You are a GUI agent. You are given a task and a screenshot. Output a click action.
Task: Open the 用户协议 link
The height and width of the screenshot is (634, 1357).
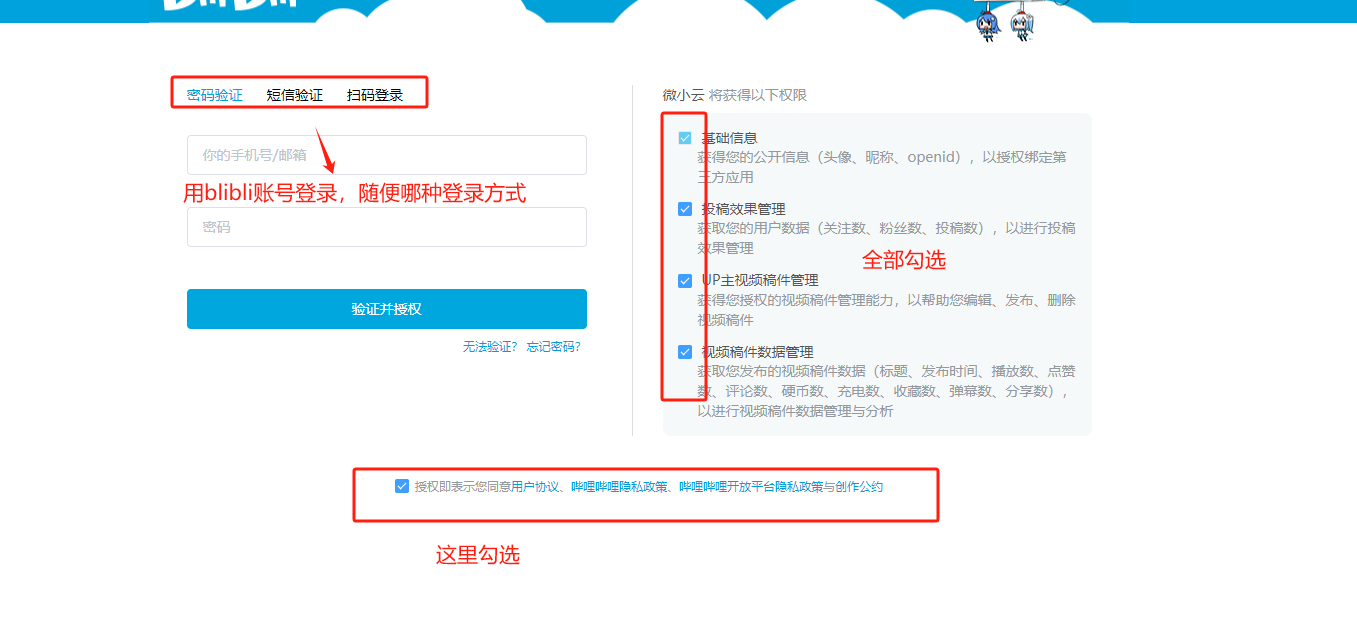point(535,487)
